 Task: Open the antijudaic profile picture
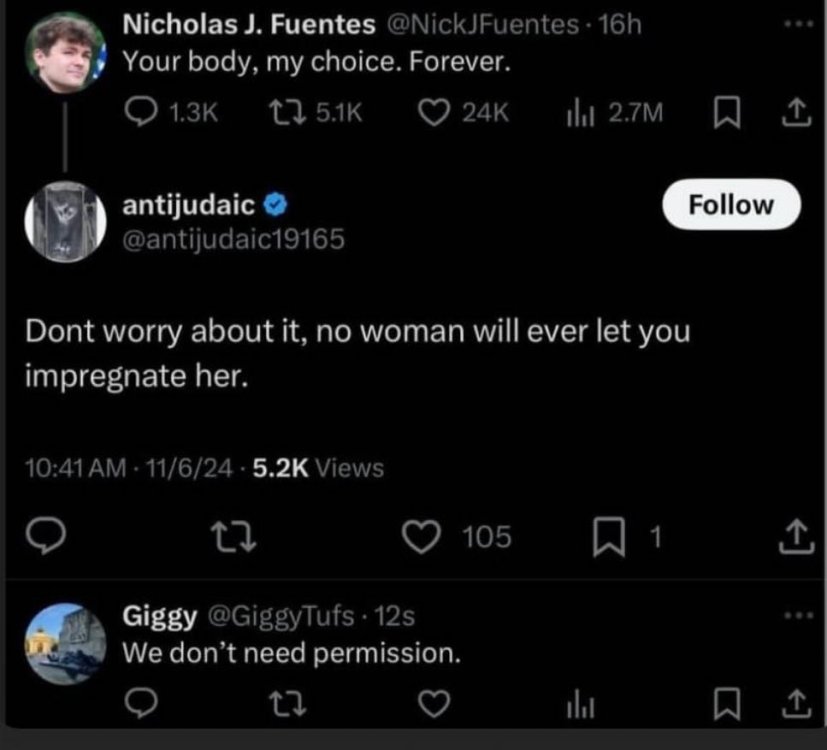[x=64, y=222]
